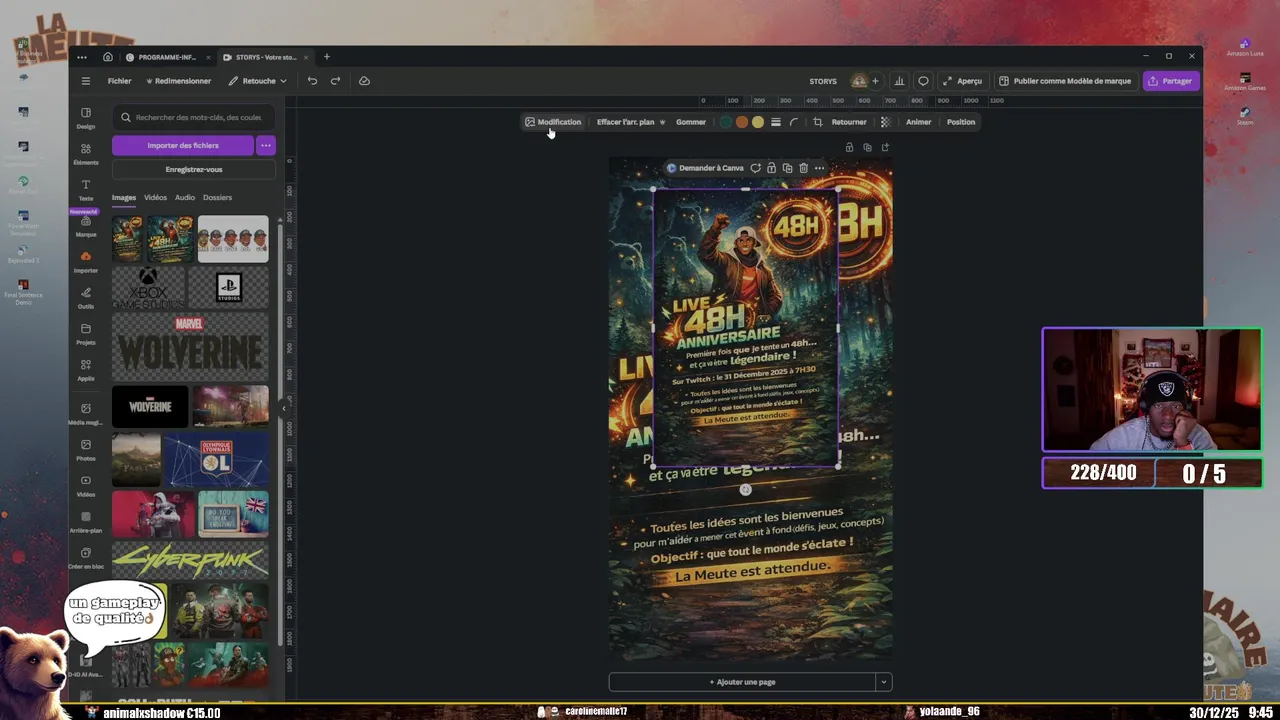This screenshot has height=720, width=1280.
Task: Open the Redimensionner menu
Action: point(178,81)
